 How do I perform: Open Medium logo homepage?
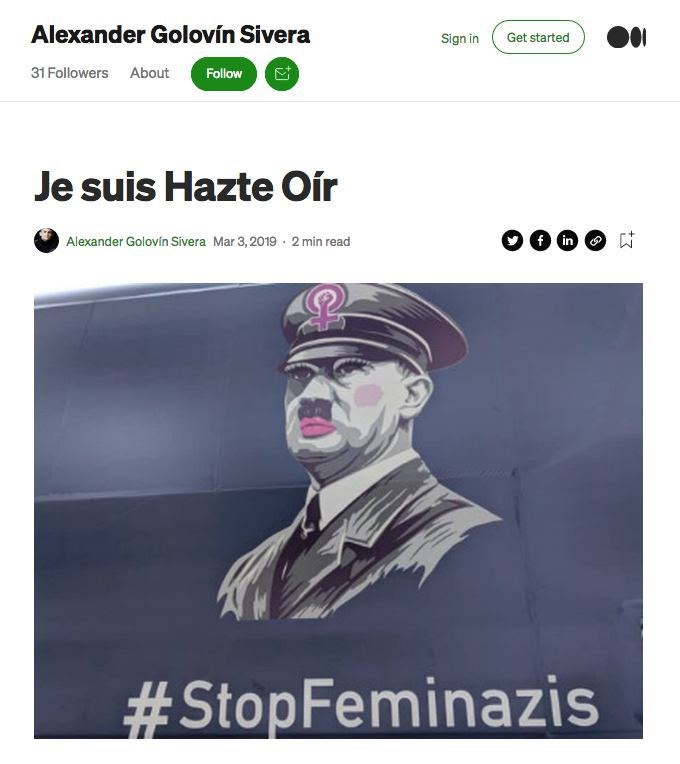(x=626, y=38)
